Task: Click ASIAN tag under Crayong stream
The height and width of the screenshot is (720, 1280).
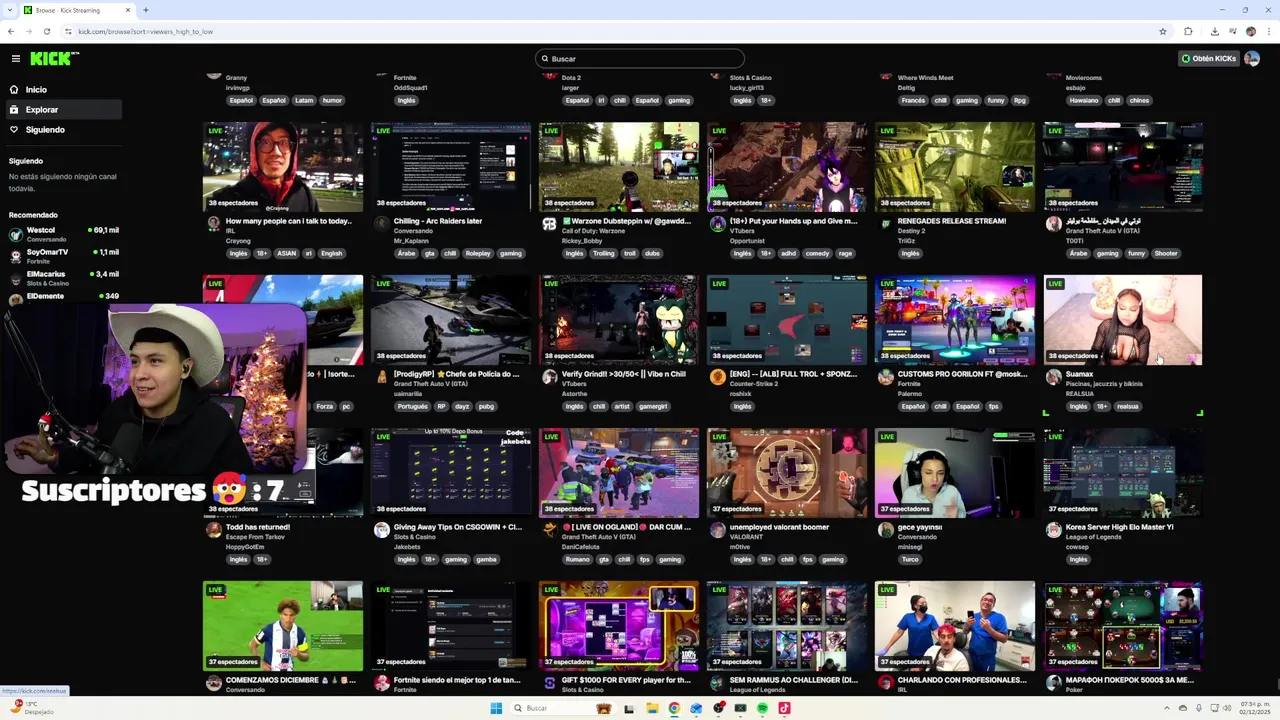Action: point(287,254)
